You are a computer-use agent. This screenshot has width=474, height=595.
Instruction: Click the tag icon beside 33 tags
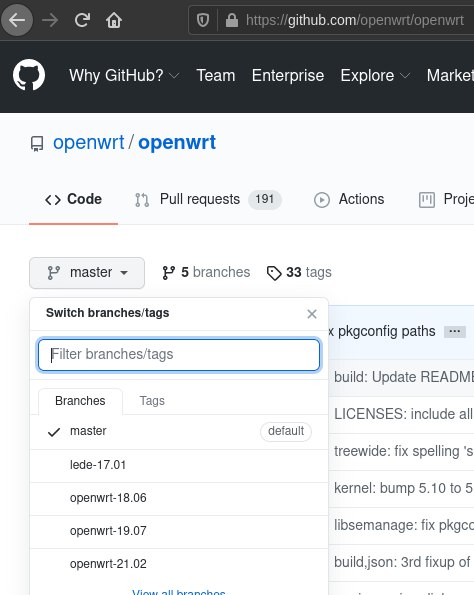pos(274,273)
